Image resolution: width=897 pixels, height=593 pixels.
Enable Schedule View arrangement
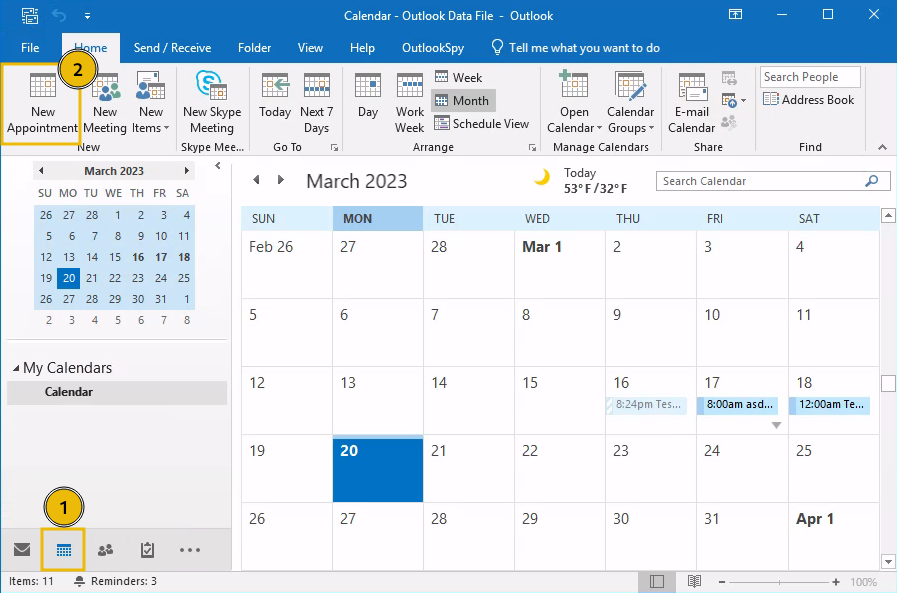(x=482, y=124)
